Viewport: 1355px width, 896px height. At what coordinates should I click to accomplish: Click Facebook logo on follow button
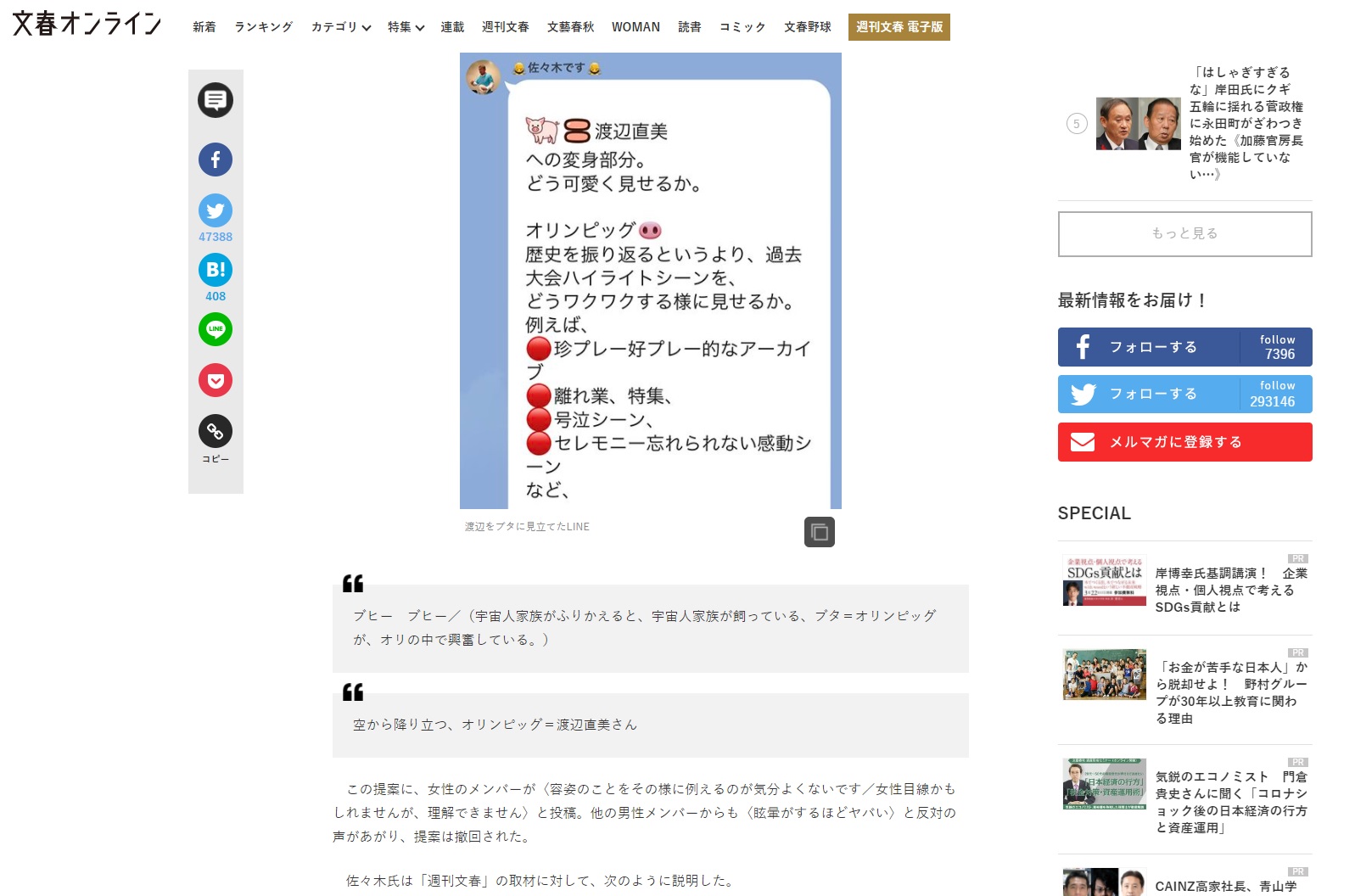[x=1083, y=346]
